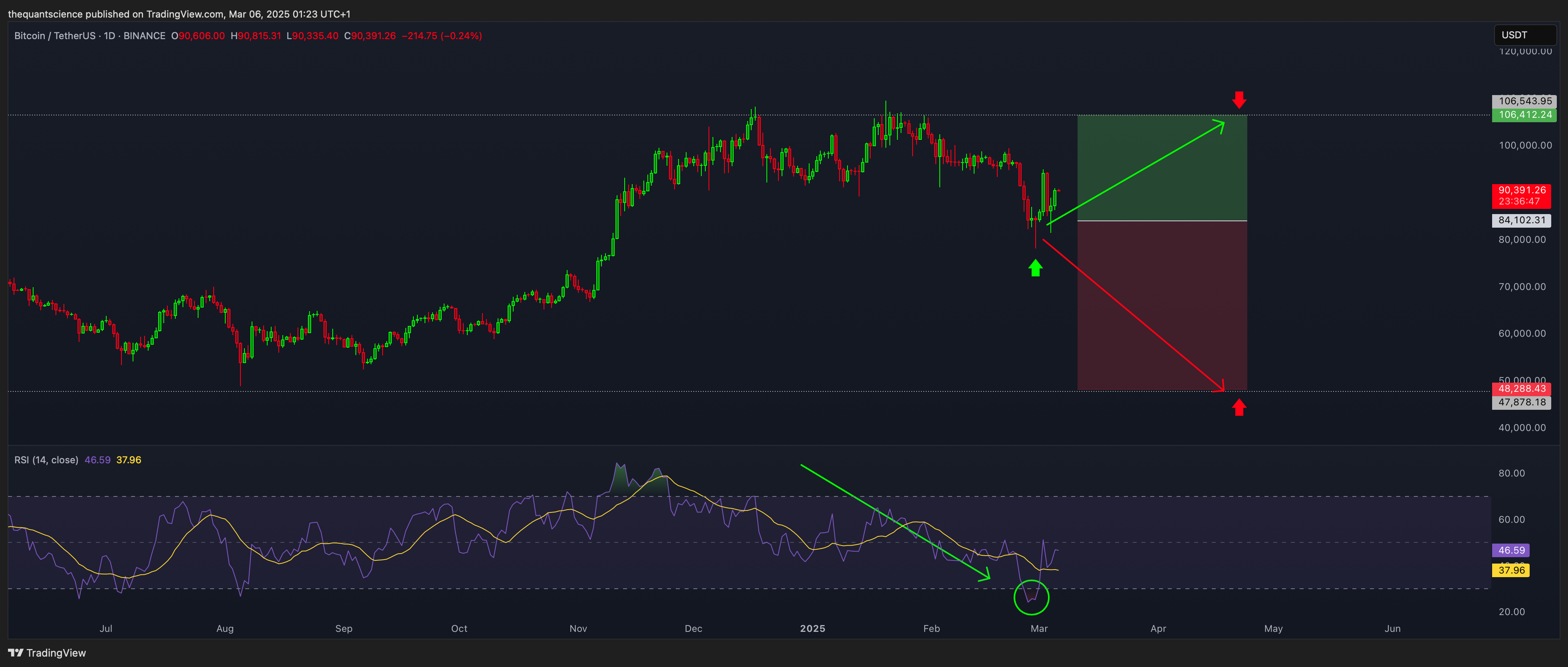Screen dimensions: 1568x667
Task: Click the purple 46.59 value in RSI legend
Action: (97, 460)
